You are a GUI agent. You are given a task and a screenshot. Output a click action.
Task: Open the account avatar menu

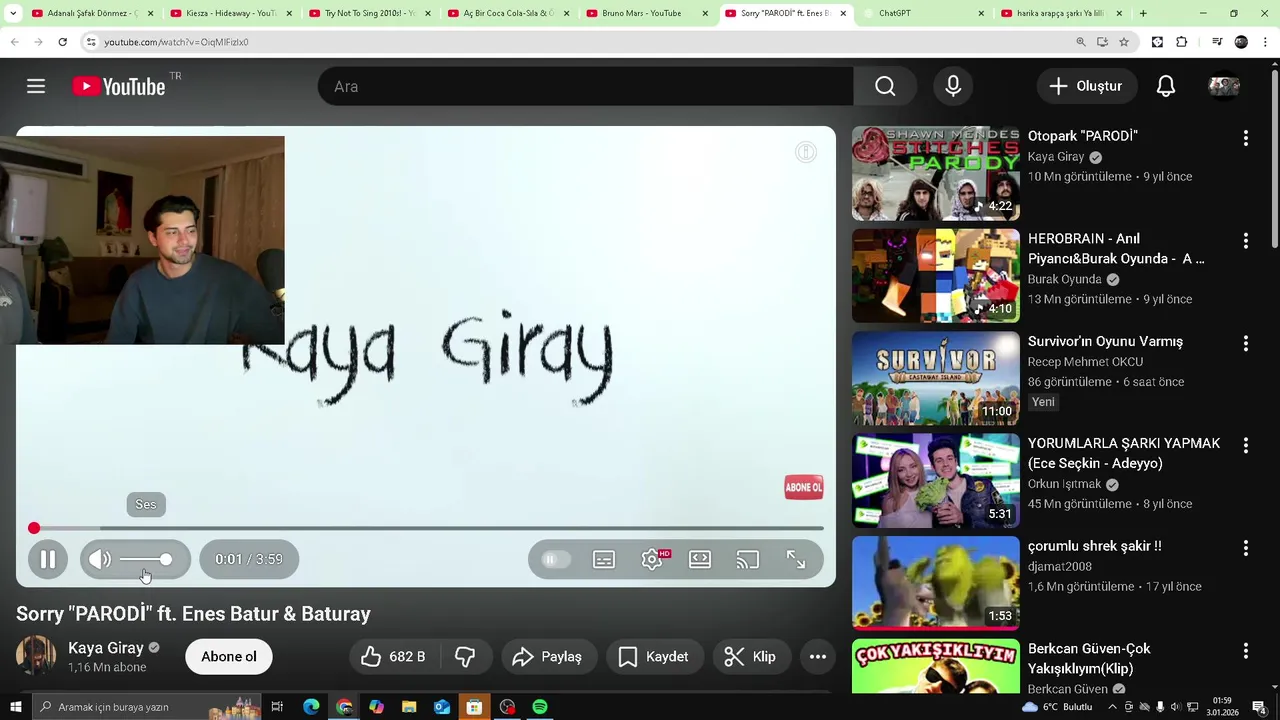click(1224, 86)
